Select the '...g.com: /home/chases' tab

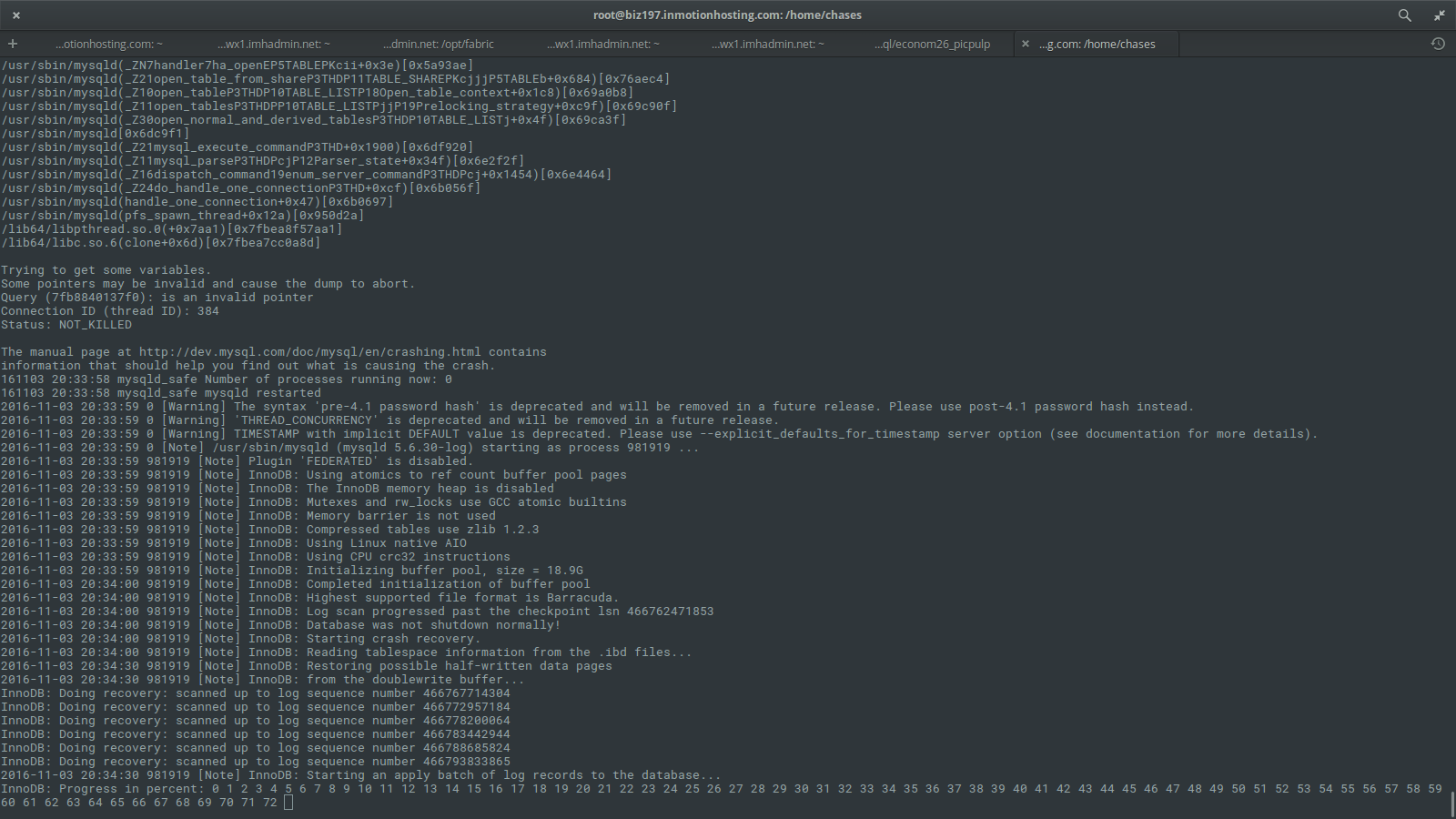1097,44
